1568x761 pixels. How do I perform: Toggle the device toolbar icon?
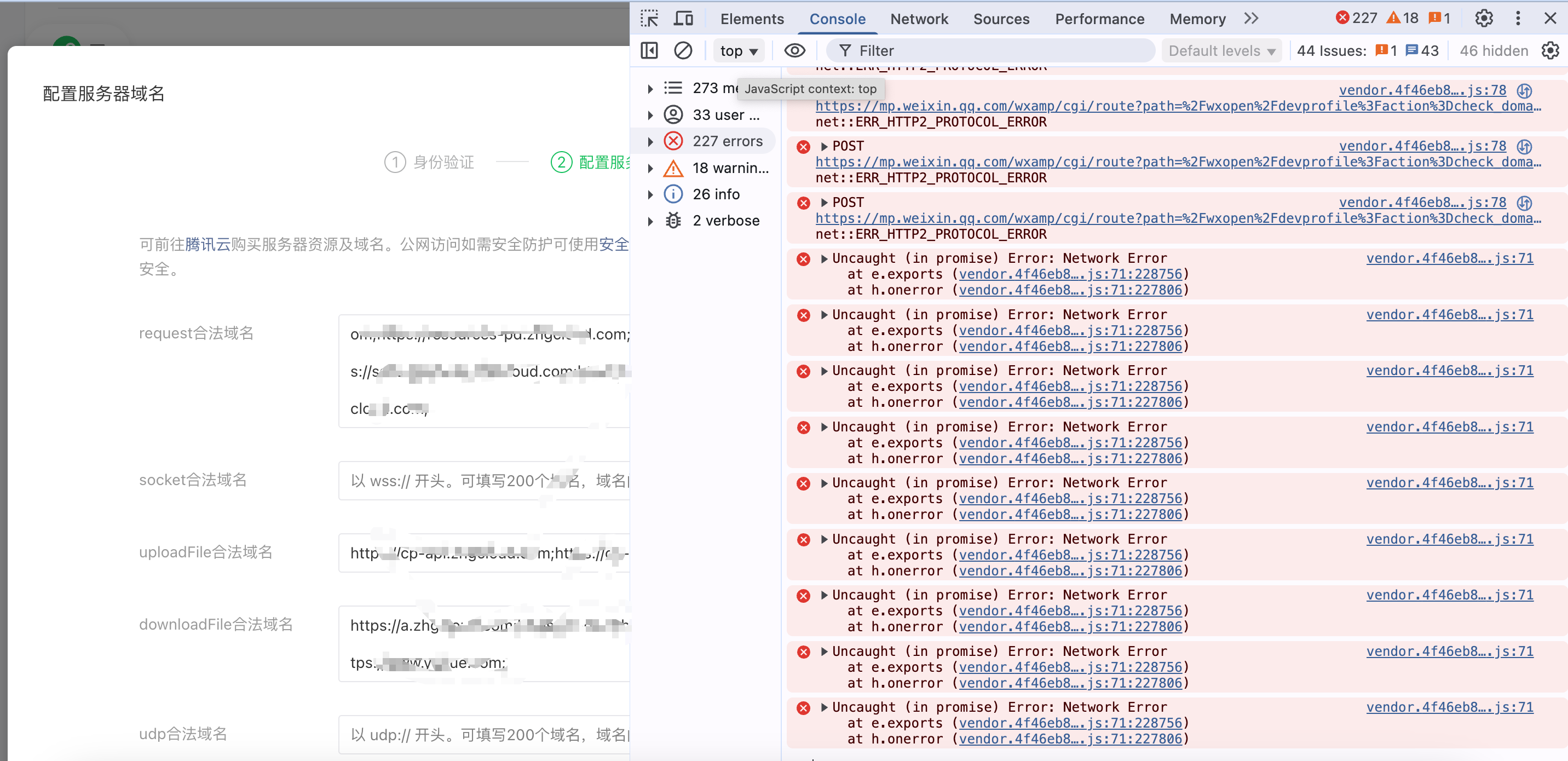point(683,19)
